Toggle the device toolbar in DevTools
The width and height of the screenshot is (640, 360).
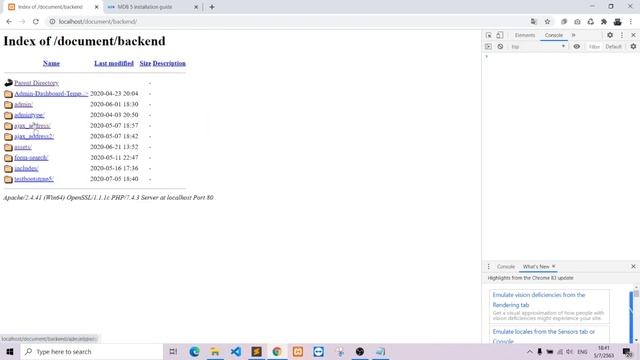[x=500, y=36]
